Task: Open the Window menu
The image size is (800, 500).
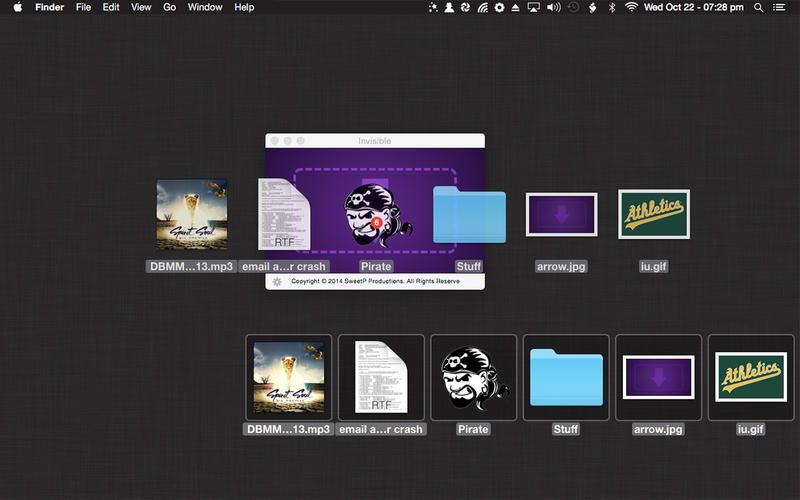Action: coord(205,7)
